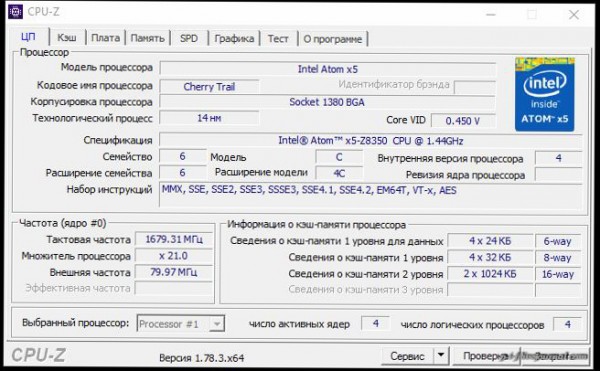
Task: Click the Версия 1.78.3.x64 text
Action: [x=202, y=358]
